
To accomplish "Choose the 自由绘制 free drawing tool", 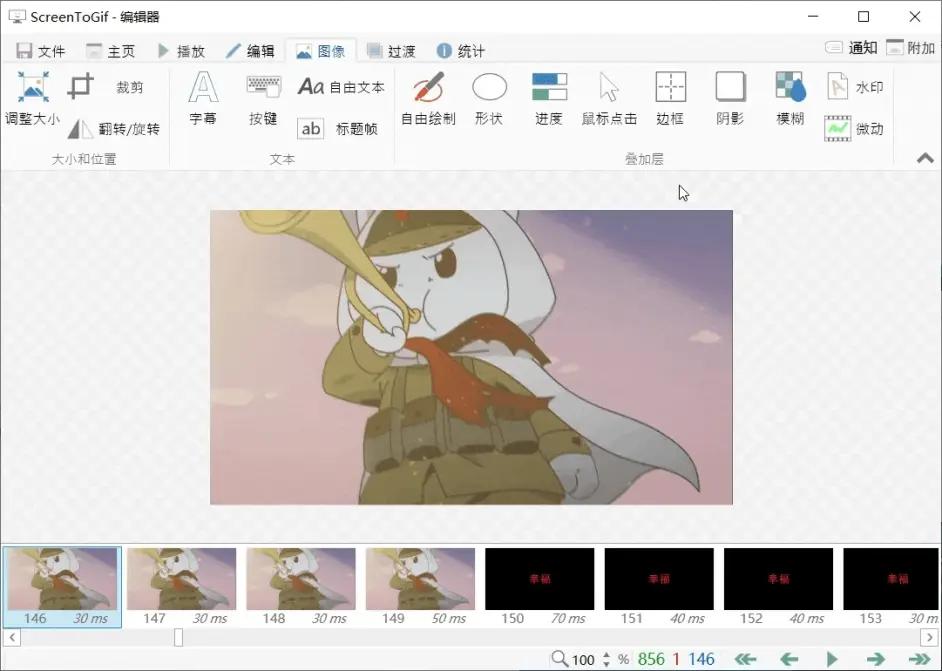I will 428,99.
